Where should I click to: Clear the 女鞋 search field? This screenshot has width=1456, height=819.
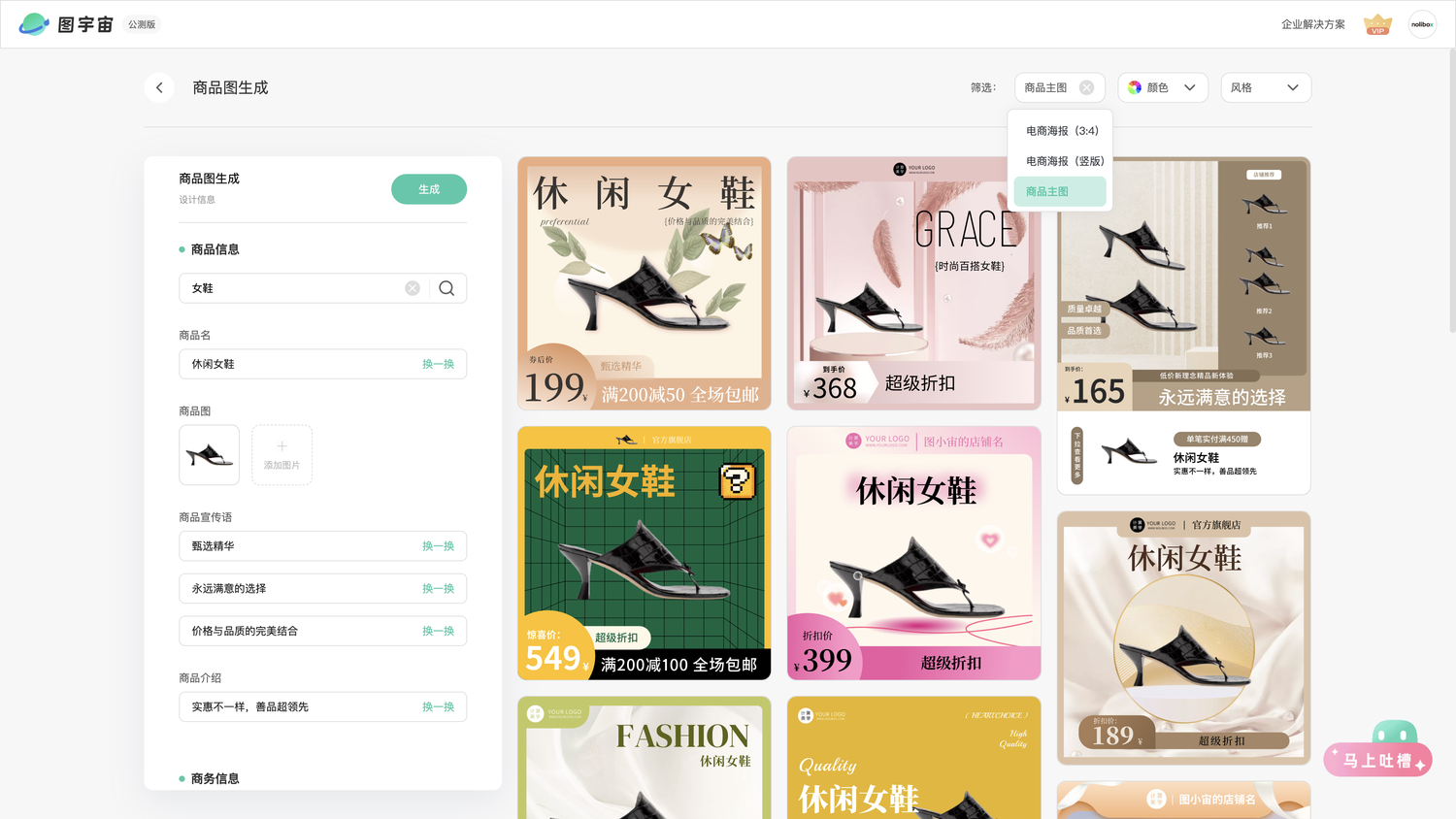point(413,288)
